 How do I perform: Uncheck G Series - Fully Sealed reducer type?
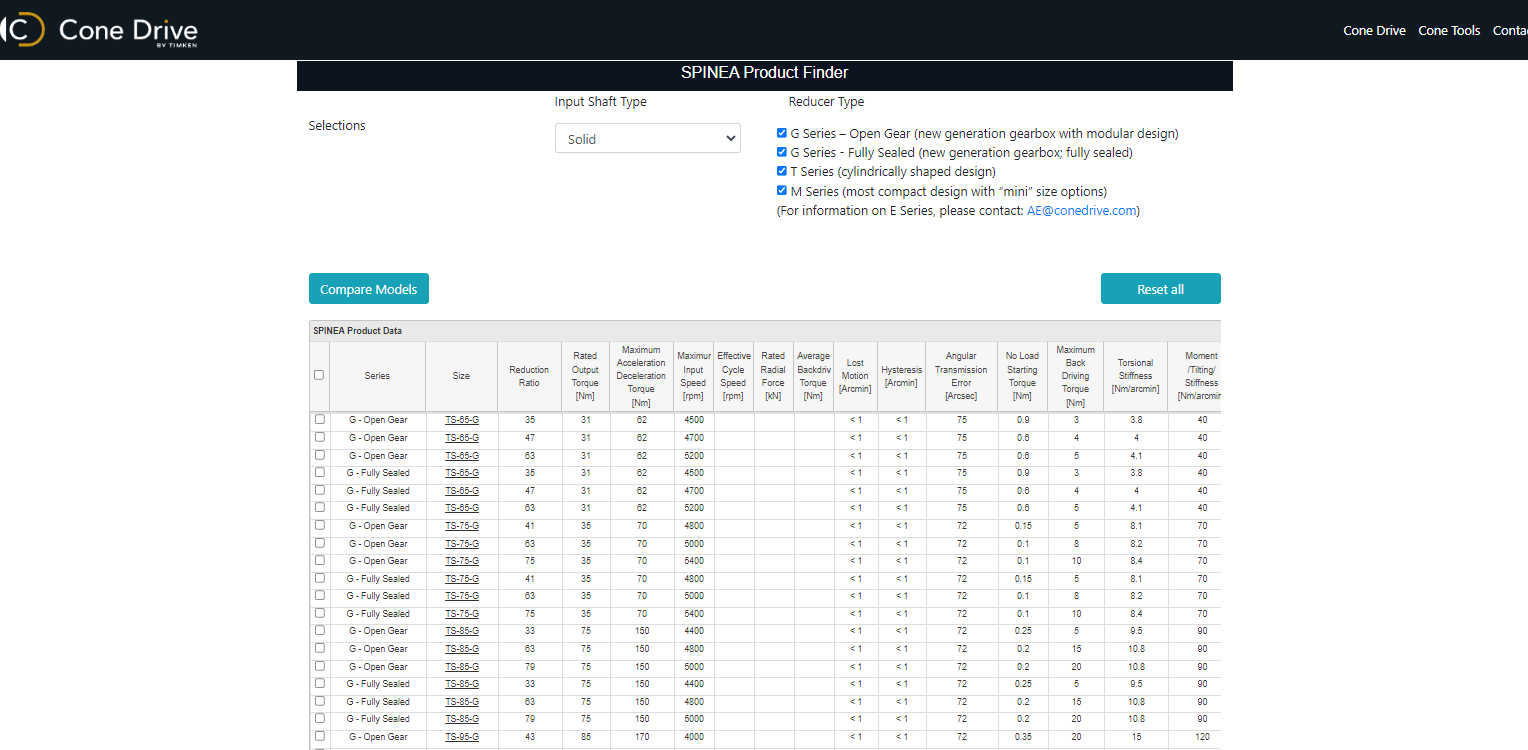tap(782, 151)
